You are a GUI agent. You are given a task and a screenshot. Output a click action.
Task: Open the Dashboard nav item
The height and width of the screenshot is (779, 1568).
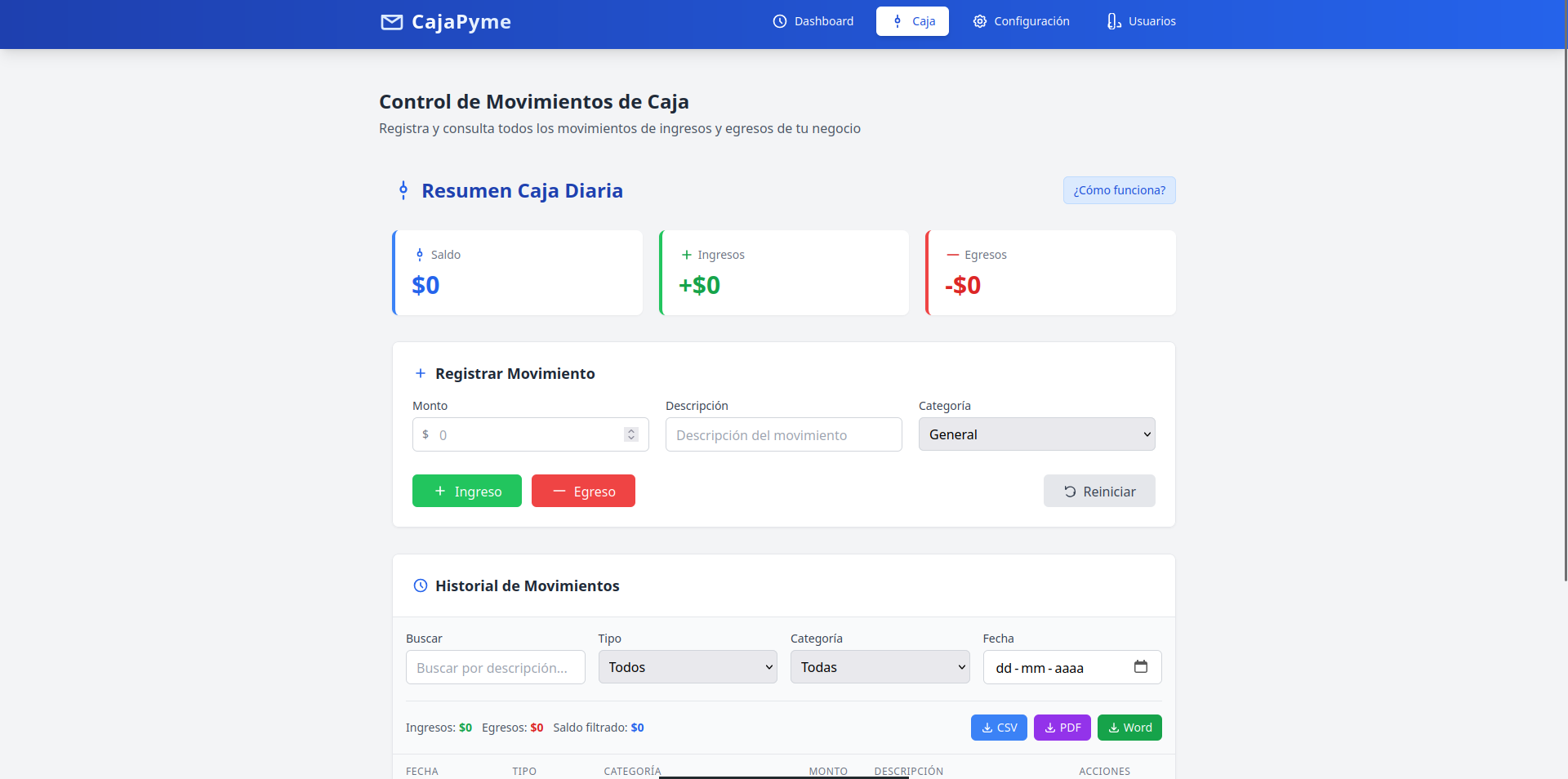tap(813, 21)
